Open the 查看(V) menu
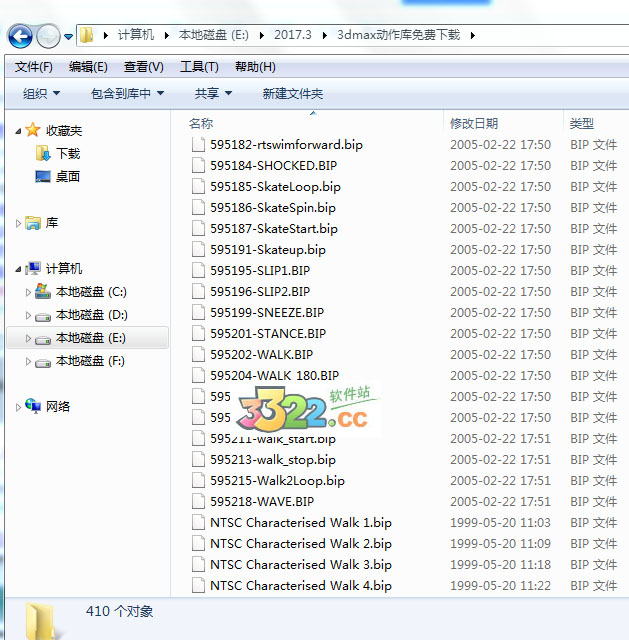The width and height of the screenshot is (629, 640). point(144,67)
